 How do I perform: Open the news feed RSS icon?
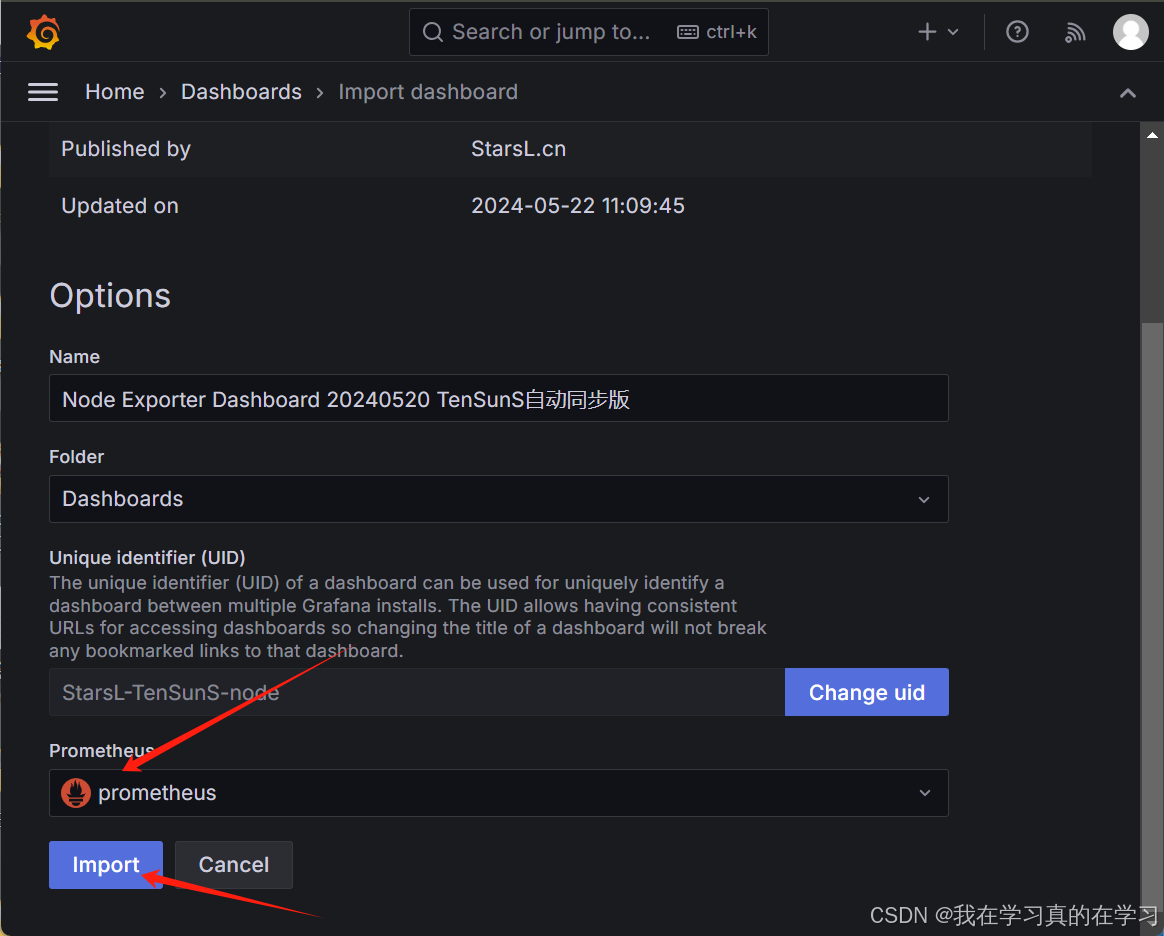[x=1074, y=32]
